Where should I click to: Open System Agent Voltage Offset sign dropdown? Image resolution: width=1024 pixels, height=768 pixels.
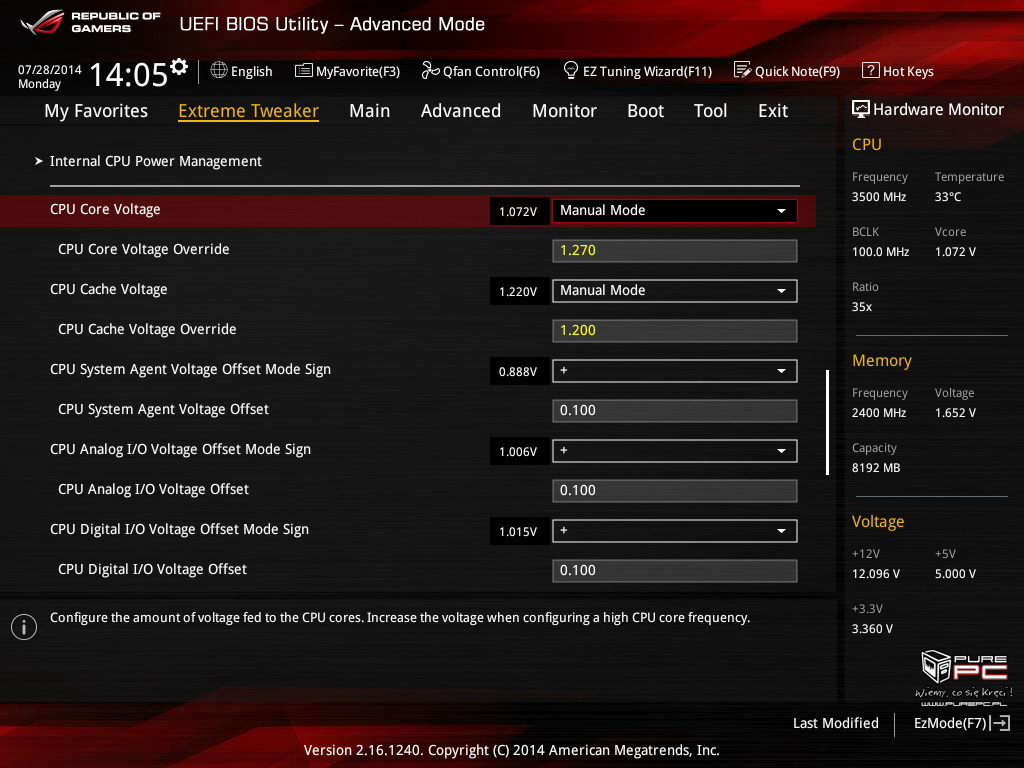674,371
